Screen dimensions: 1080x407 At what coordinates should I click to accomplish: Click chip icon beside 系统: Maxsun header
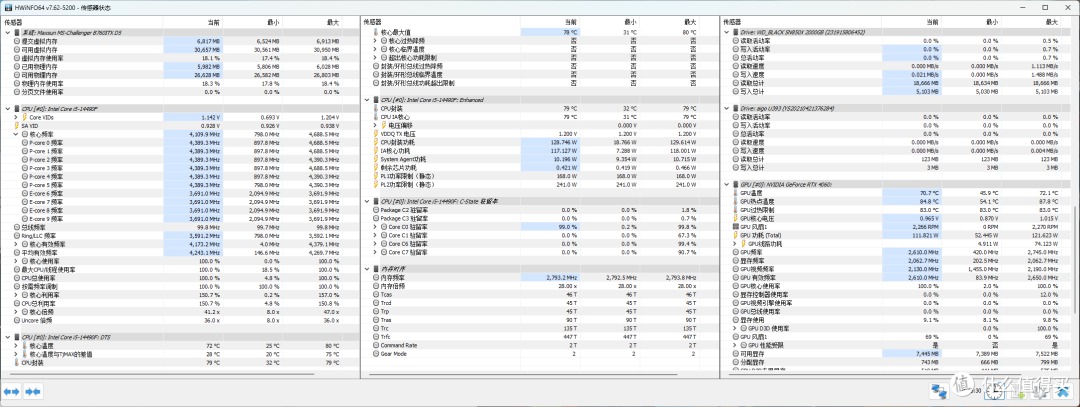click(x=17, y=32)
